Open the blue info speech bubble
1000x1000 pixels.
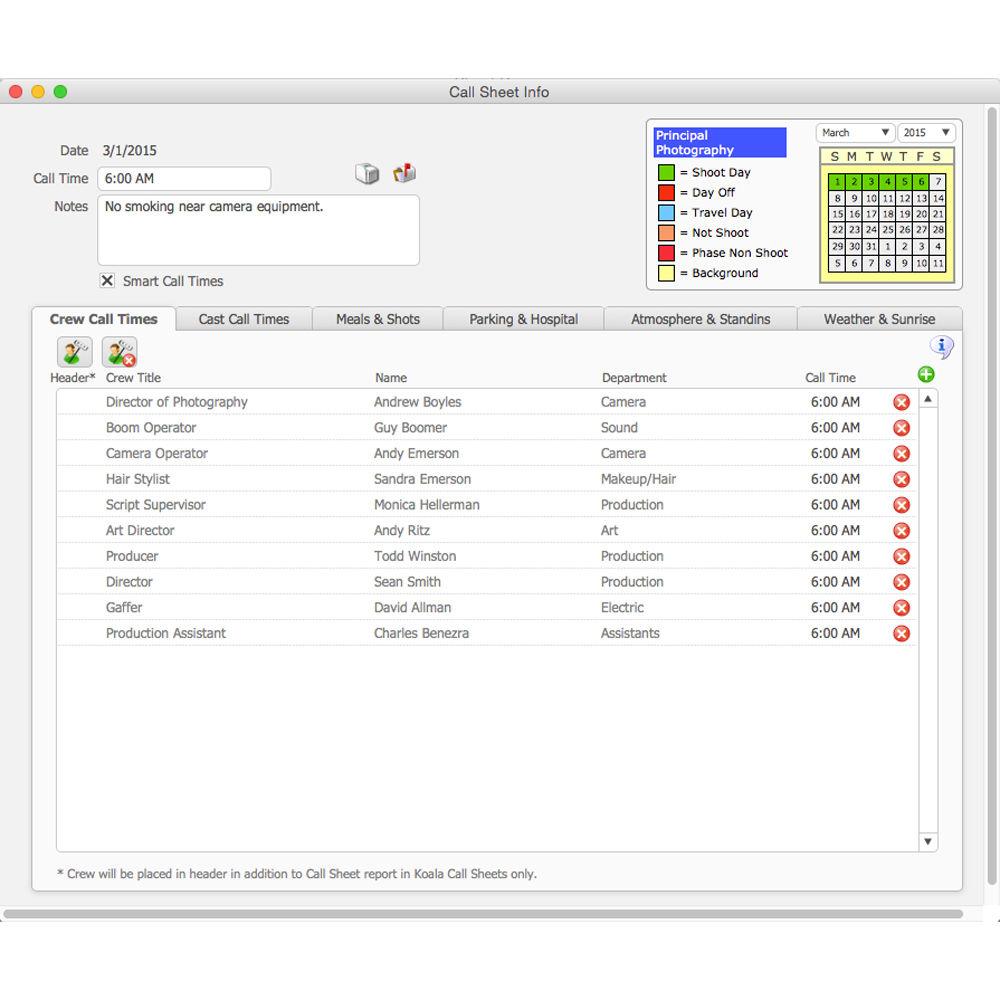pyautogui.click(x=941, y=347)
